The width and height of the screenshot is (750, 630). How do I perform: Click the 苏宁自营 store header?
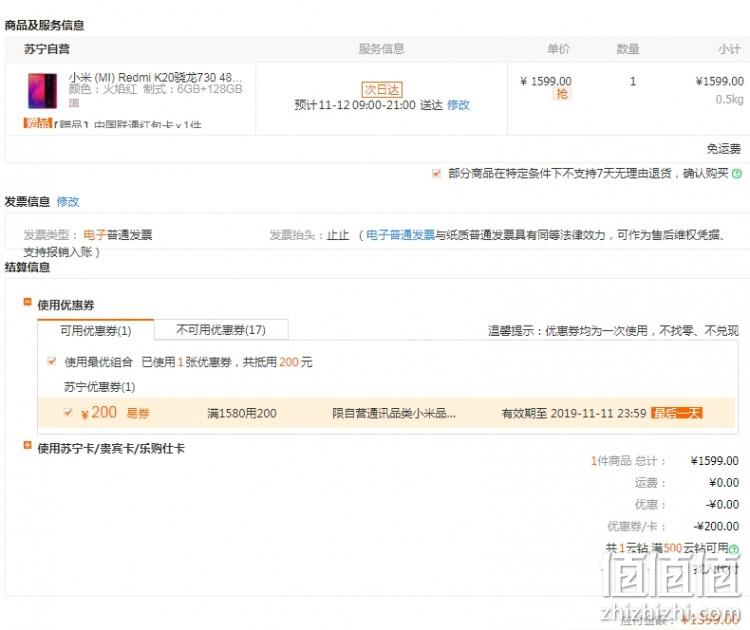tap(47, 49)
